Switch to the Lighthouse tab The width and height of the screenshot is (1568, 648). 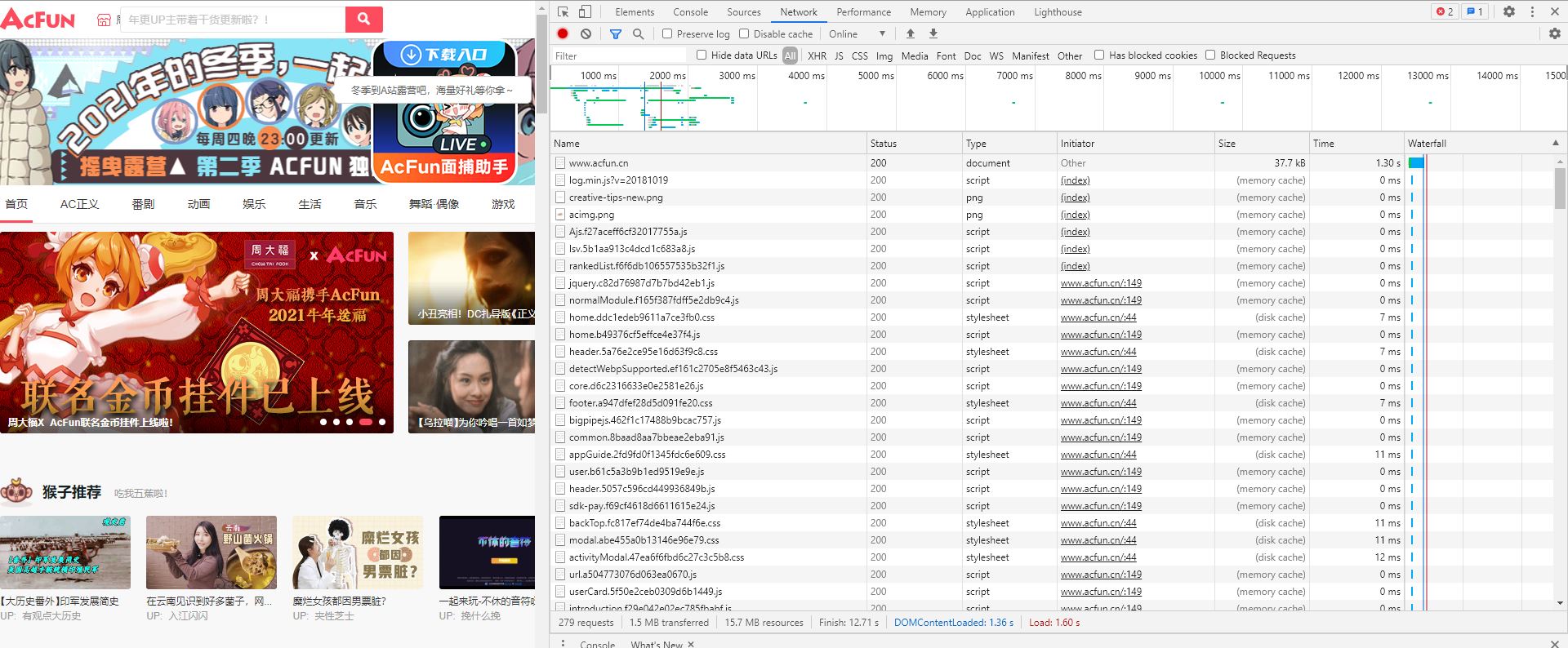click(1058, 11)
